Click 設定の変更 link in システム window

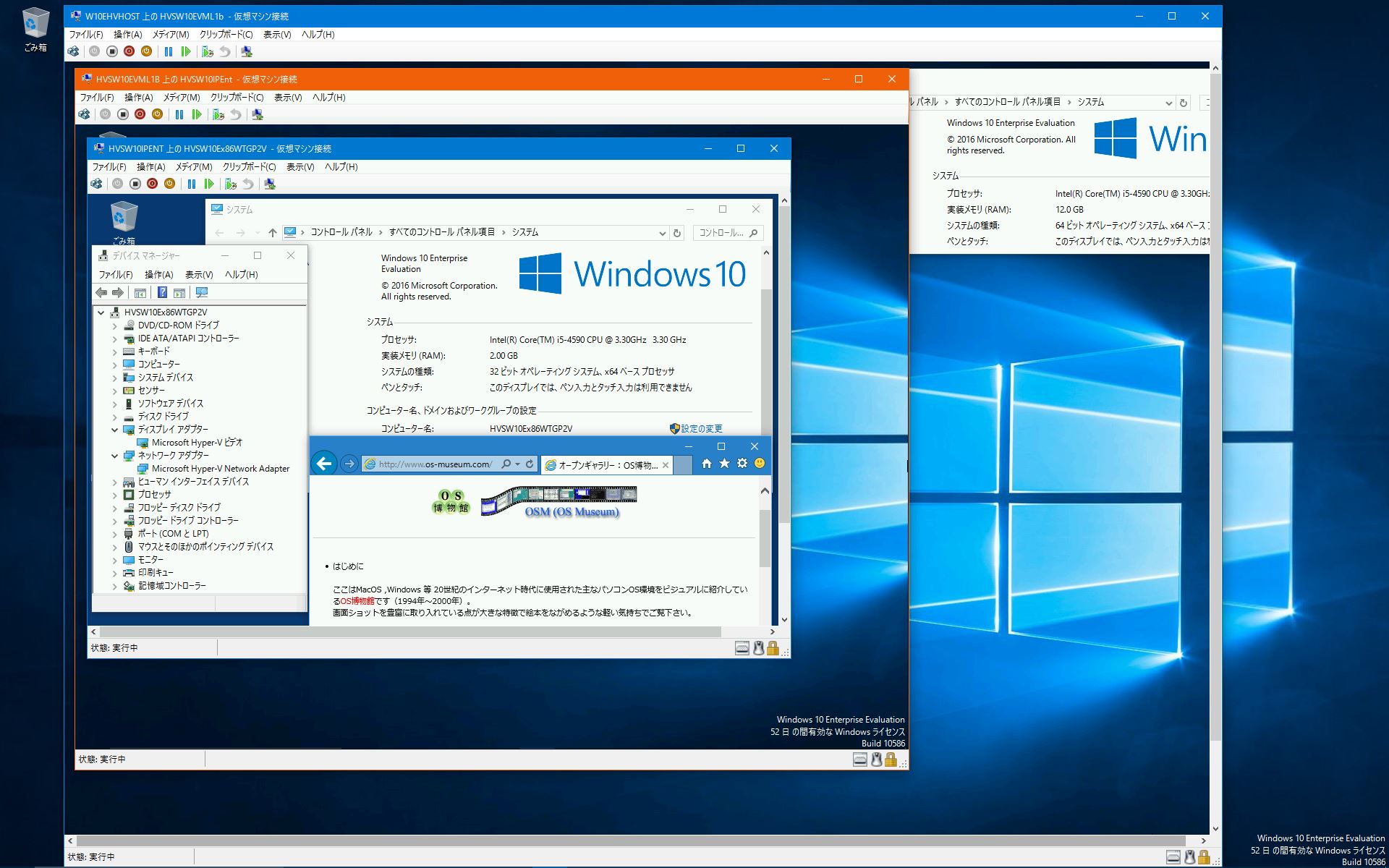coord(701,428)
